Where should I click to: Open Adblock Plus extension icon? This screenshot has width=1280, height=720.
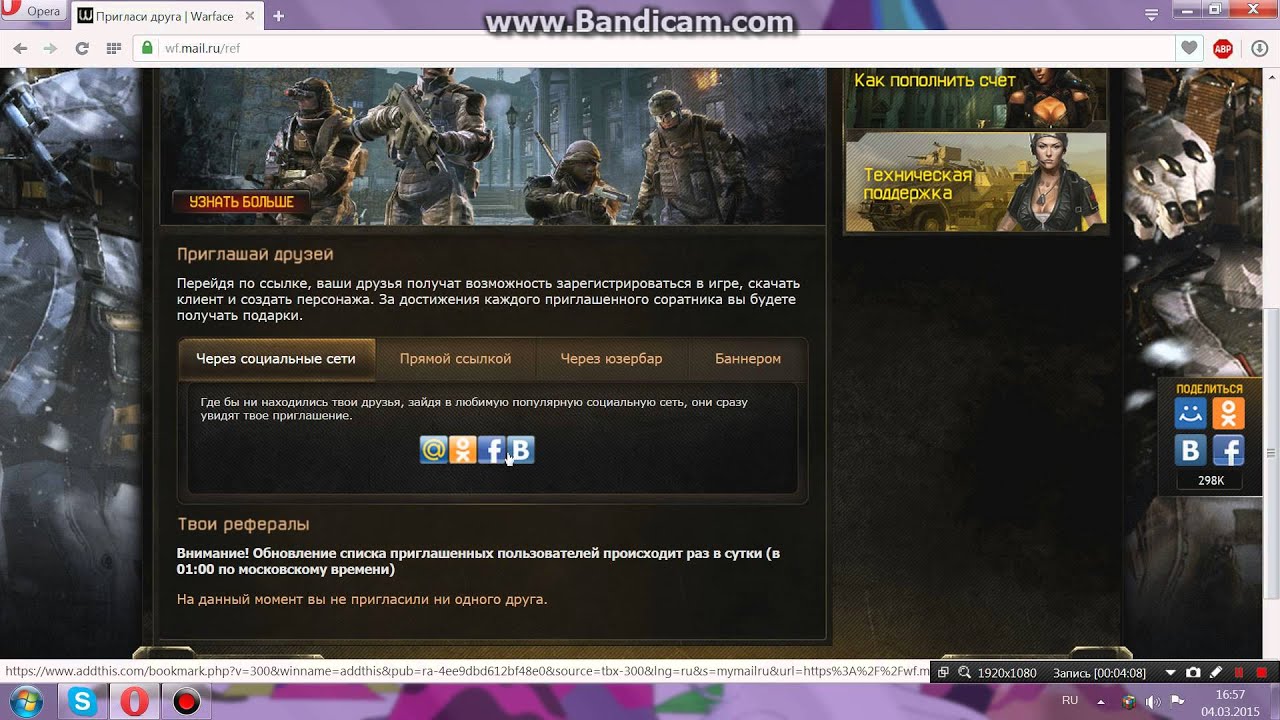(x=1222, y=48)
